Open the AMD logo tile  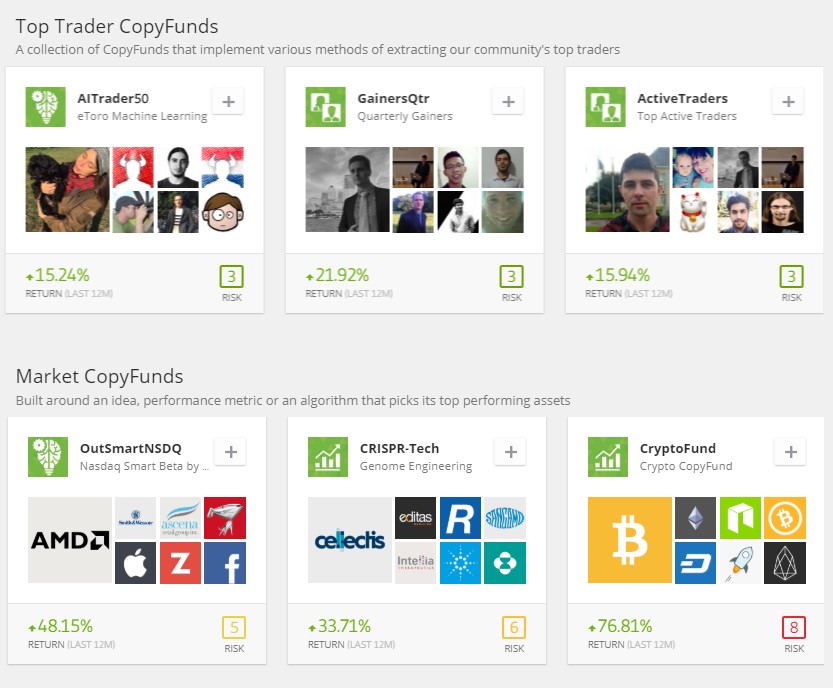pos(70,540)
